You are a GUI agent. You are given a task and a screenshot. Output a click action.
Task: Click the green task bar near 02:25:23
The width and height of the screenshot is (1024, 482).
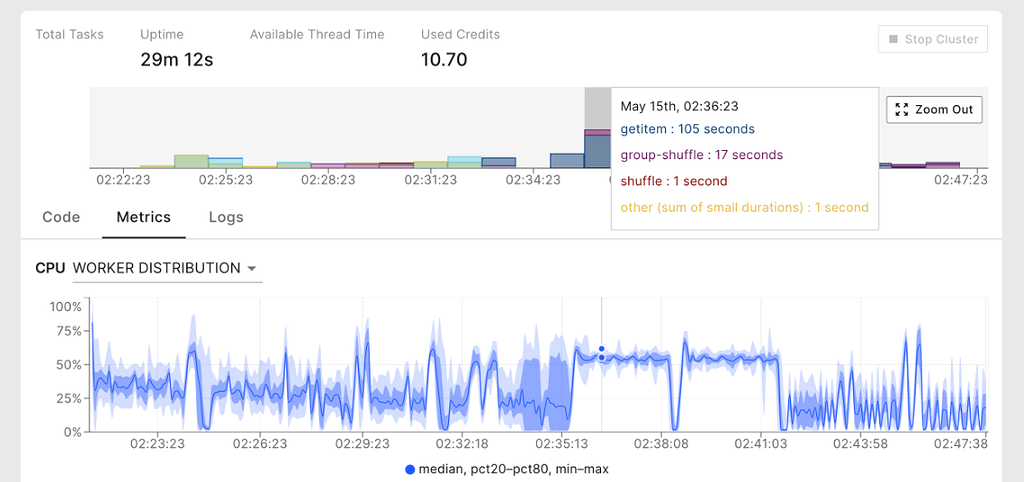(191, 161)
